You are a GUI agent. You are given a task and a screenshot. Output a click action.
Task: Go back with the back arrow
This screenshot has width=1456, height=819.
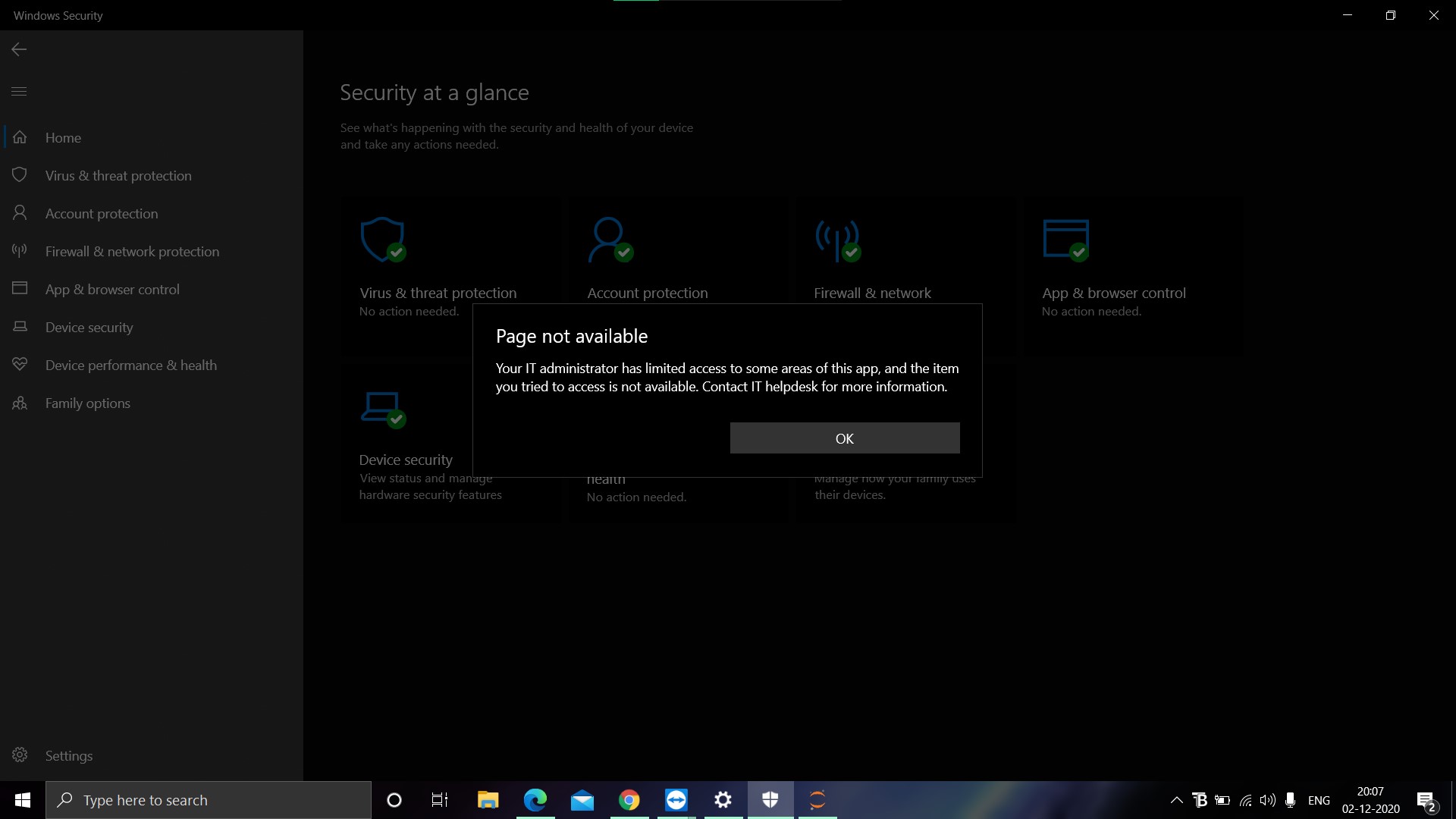click(x=19, y=49)
